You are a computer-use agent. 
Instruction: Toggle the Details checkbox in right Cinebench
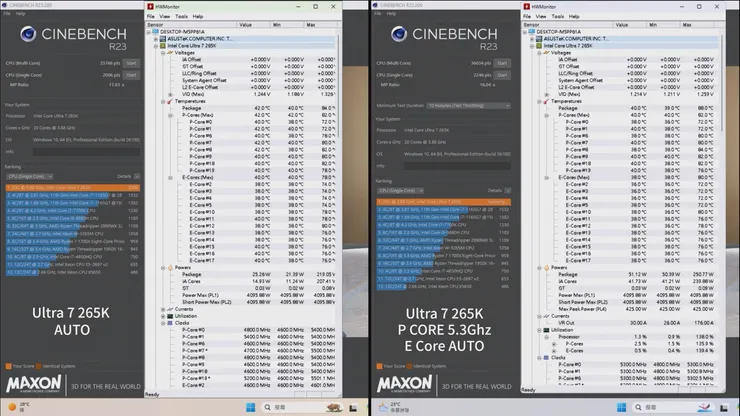point(508,190)
